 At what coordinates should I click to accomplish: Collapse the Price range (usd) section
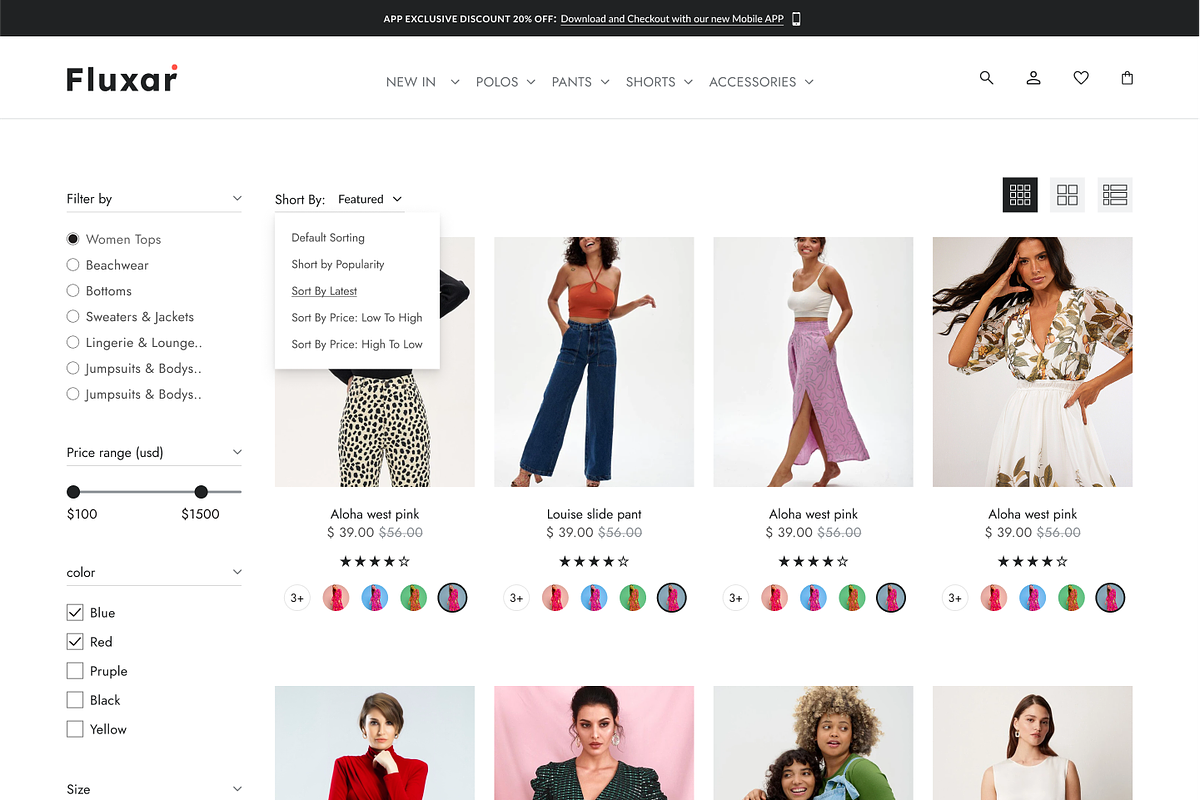coord(237,452)
